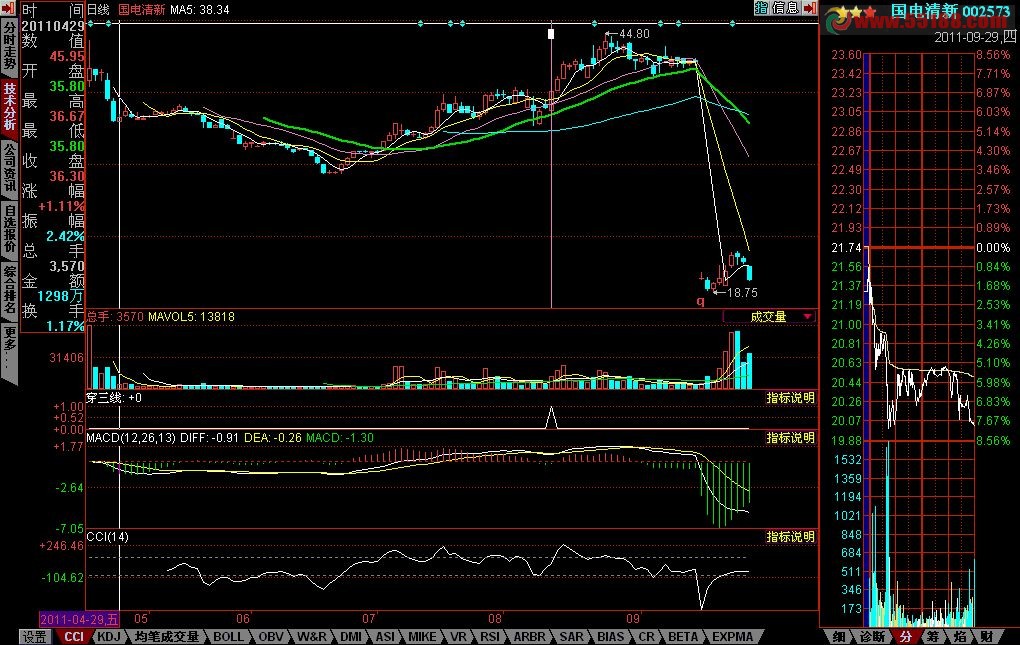Image resolution: width=1020 pixels, height=645 pixels.
Task: Click the 09 month marker on time axis
Action: [x=633, y=618]
